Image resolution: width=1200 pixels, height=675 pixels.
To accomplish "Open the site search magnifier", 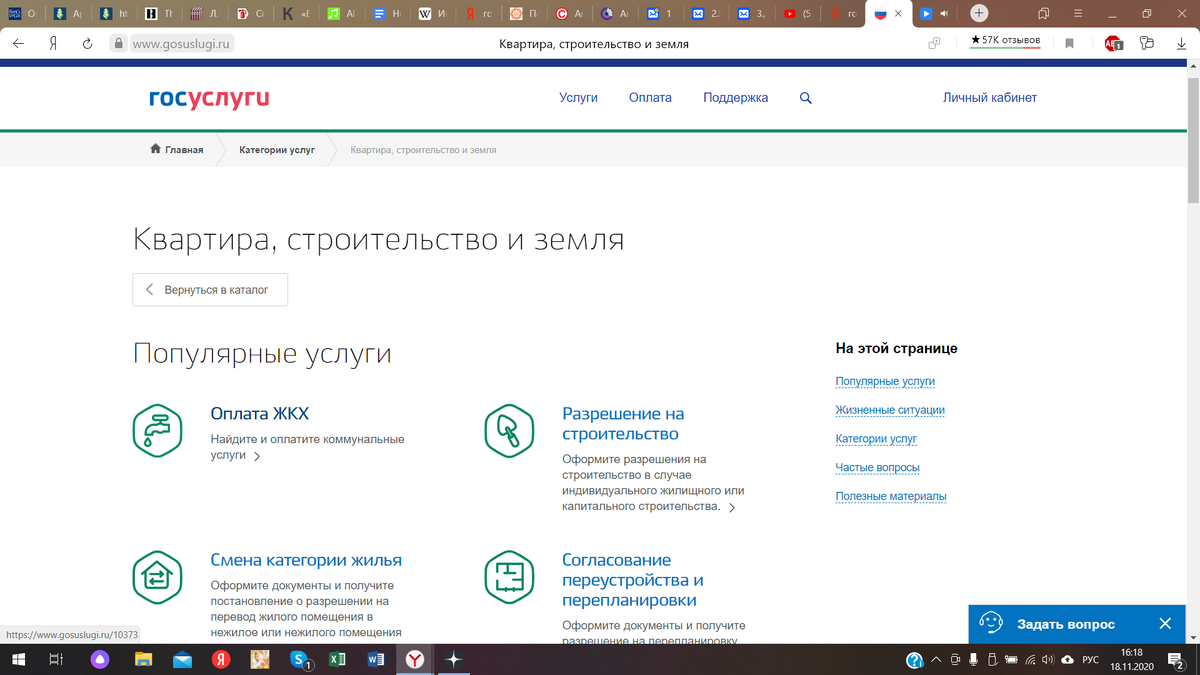I will [x=805, y=97].
